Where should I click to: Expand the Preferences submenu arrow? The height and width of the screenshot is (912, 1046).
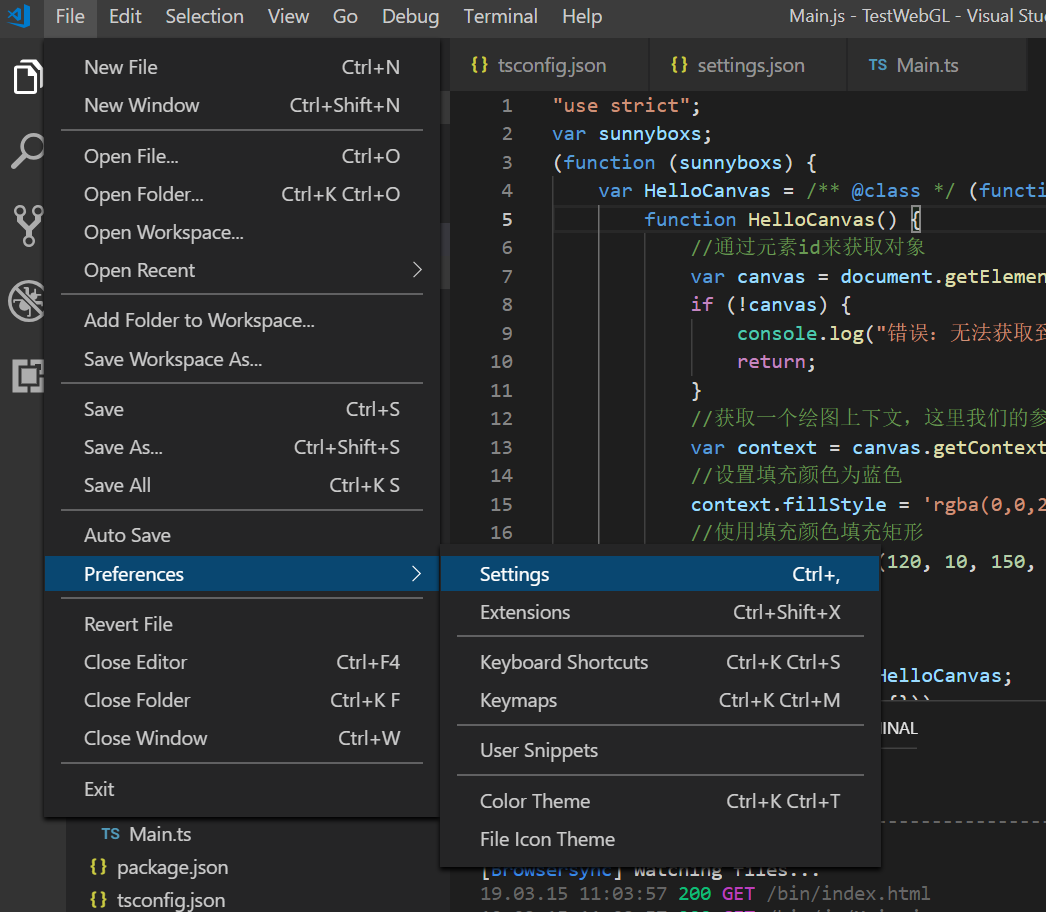coord(416,574)
